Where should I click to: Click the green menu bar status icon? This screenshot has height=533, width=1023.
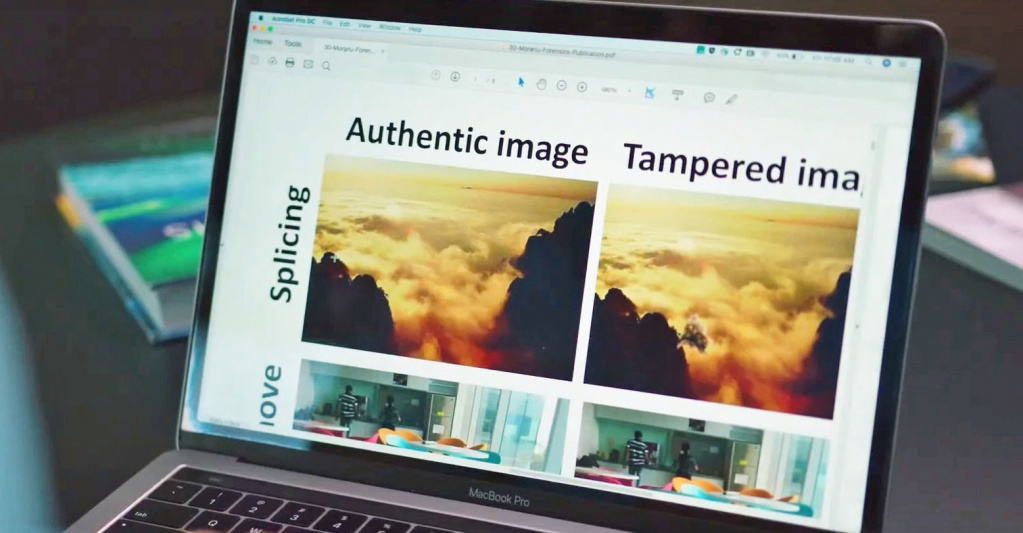pos(700,50)
